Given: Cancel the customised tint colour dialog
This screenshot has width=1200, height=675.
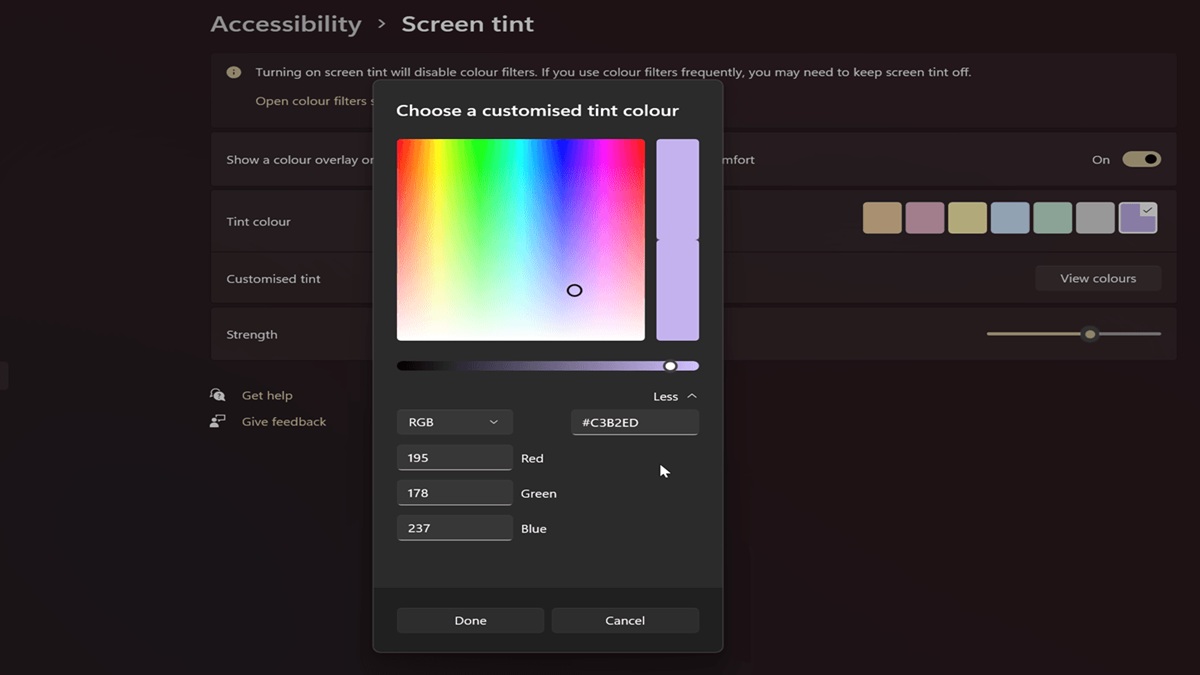Looking at the screenshot, I should click(x=625, y=620).
